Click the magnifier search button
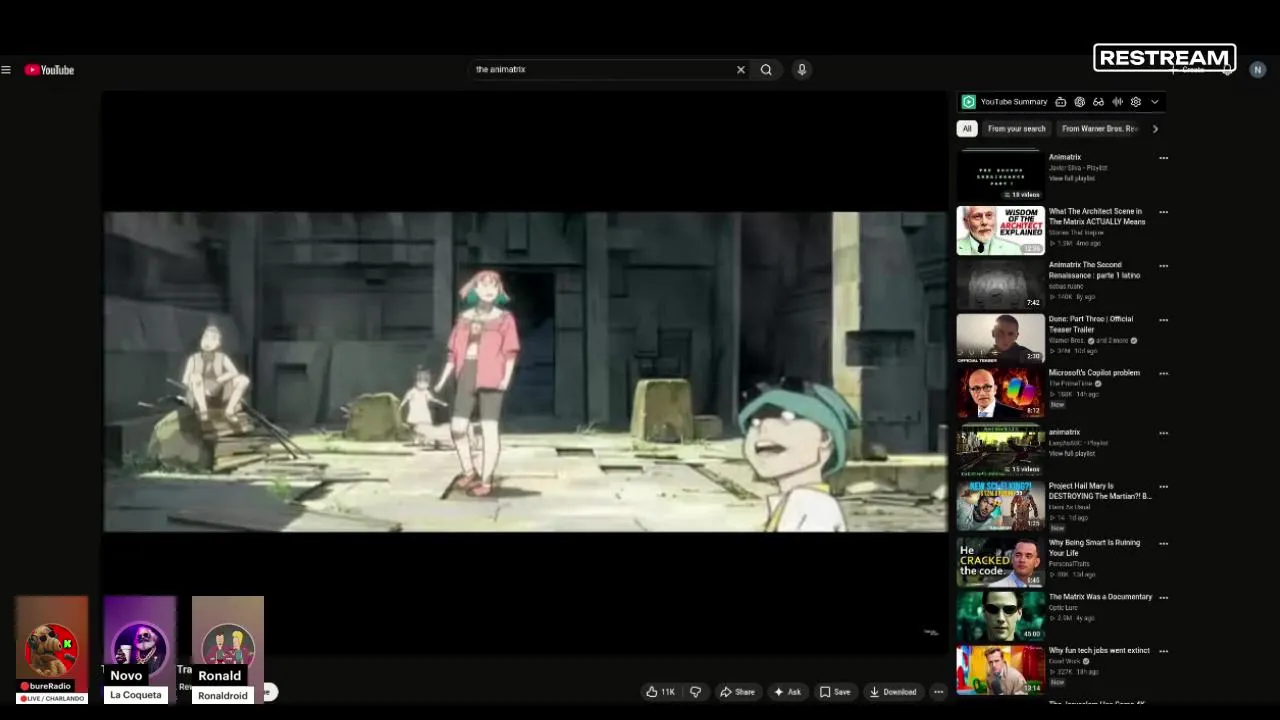This screenshot has width=1280, height=720. tap(766, 70)
